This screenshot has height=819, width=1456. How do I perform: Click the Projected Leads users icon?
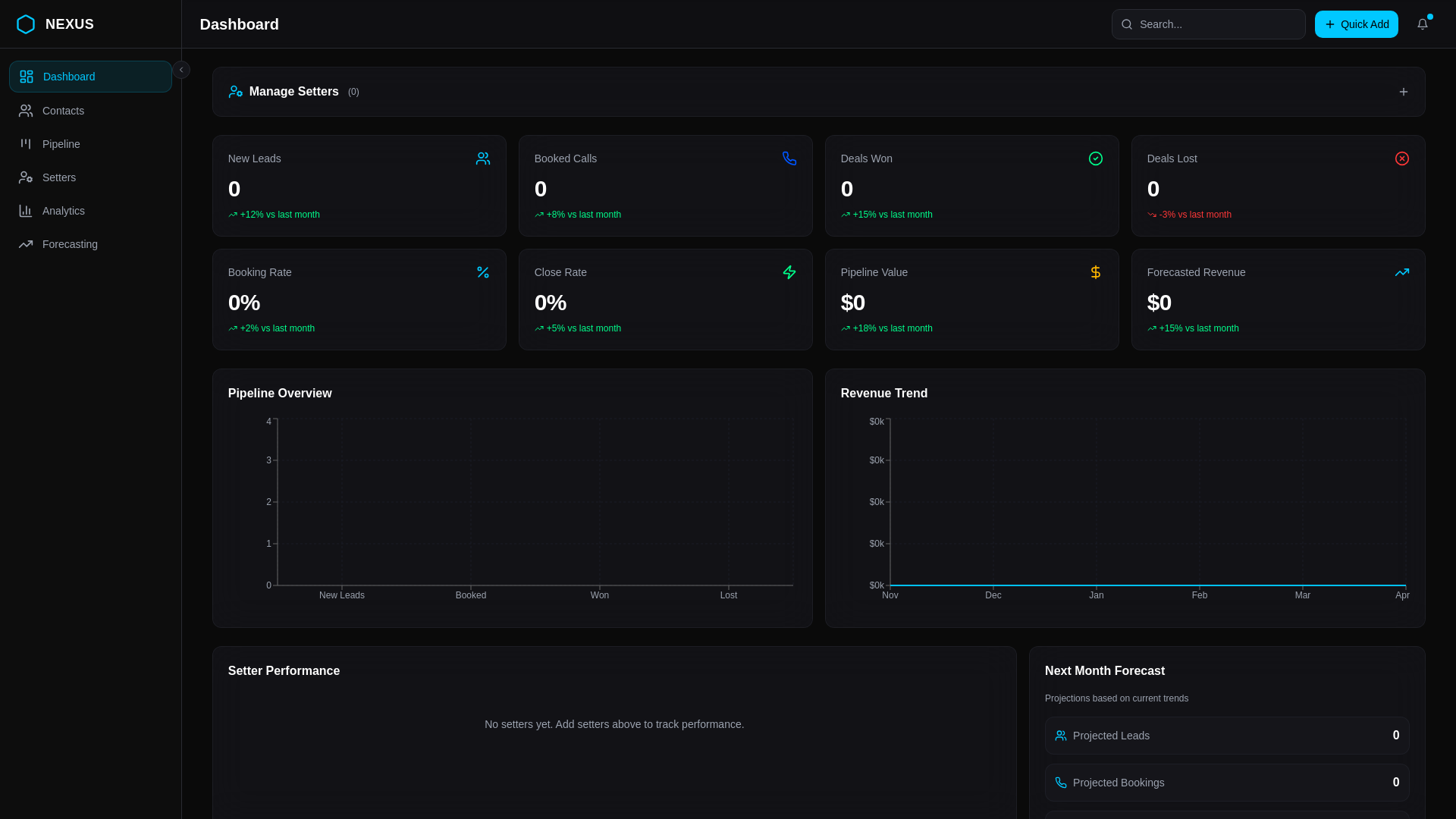1061,736
